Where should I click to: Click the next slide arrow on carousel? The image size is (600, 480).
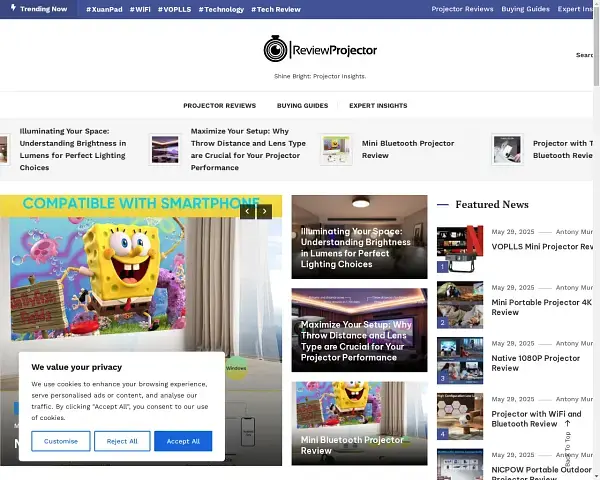point(264,211)
